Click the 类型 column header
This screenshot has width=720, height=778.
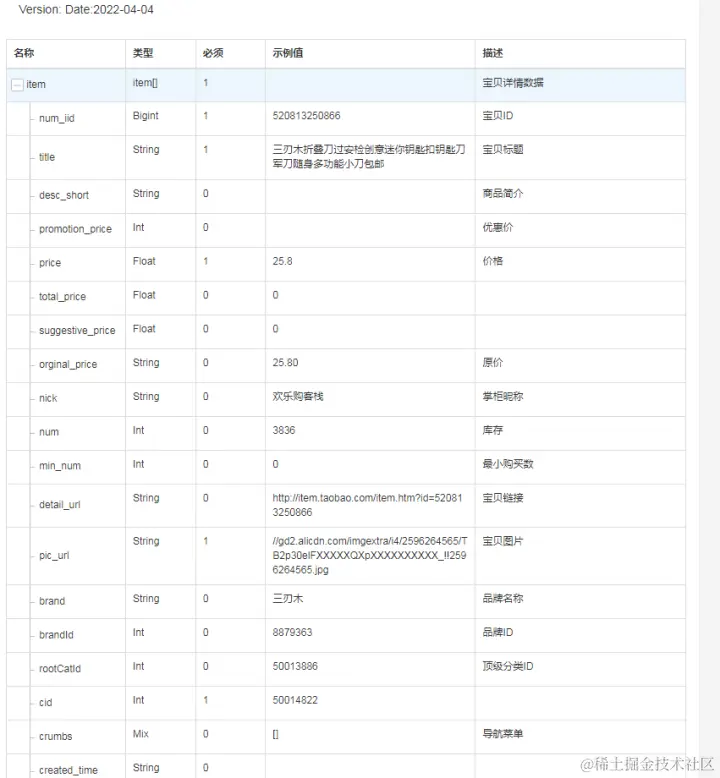coord(143,53)
